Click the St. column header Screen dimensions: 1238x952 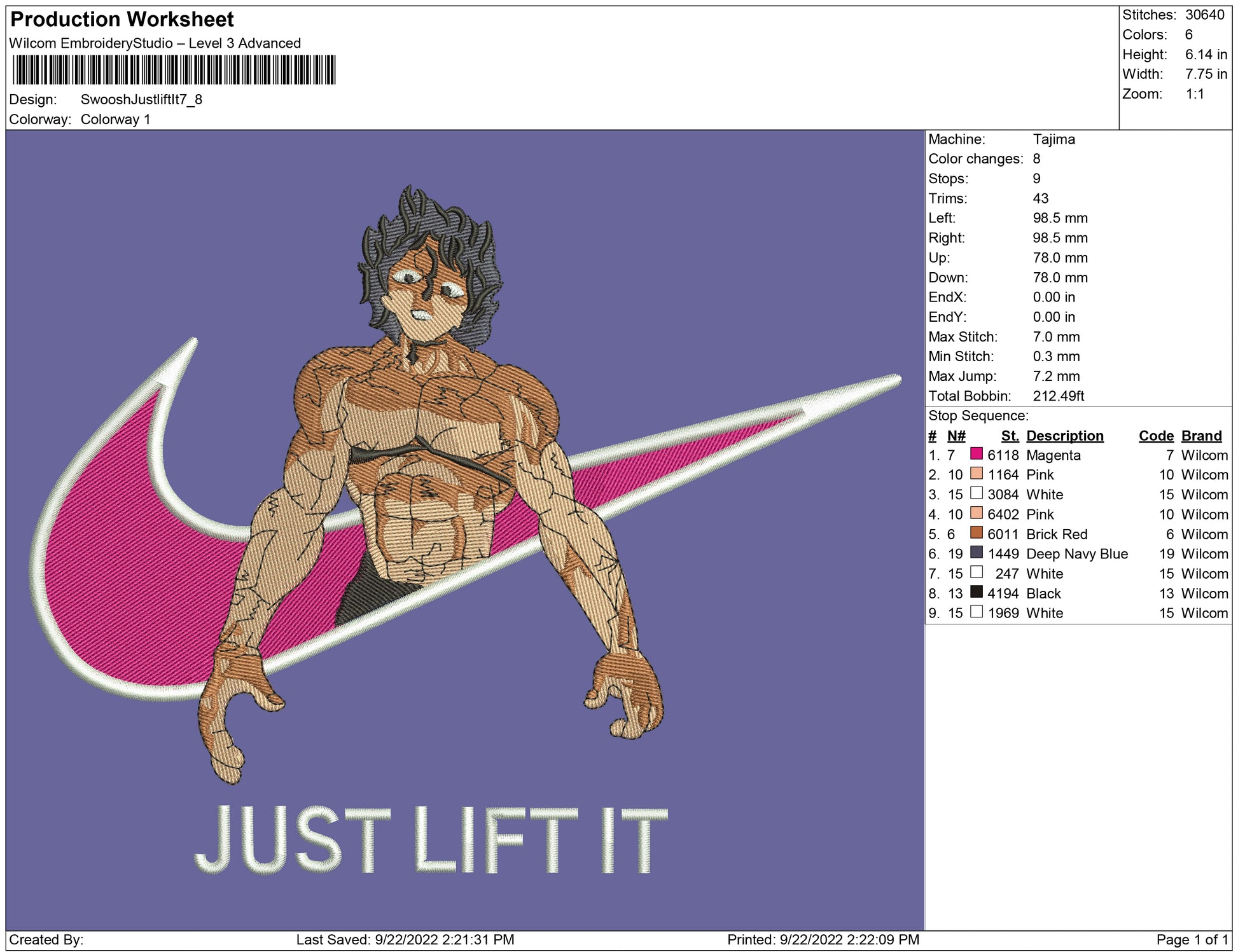pyautogui.click(x=1010, y=436)
